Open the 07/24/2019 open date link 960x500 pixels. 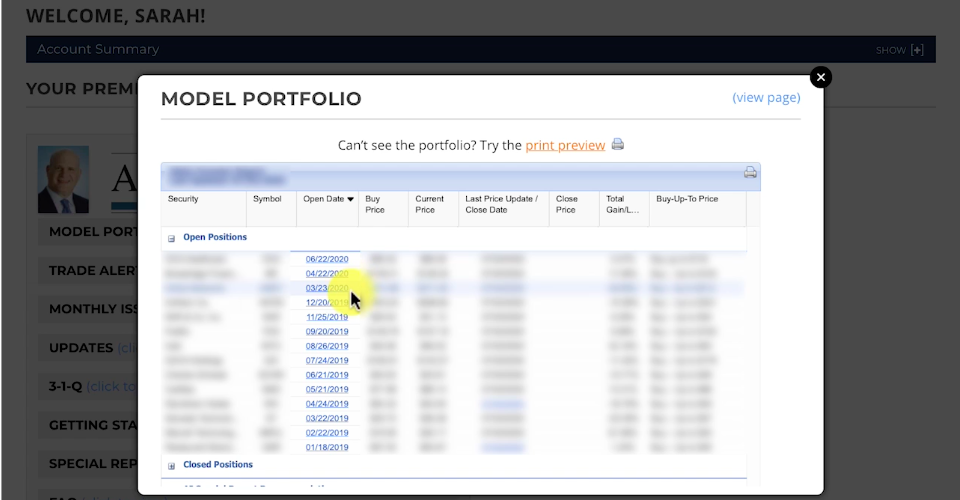pyautogui.click(x=327, y=360)
